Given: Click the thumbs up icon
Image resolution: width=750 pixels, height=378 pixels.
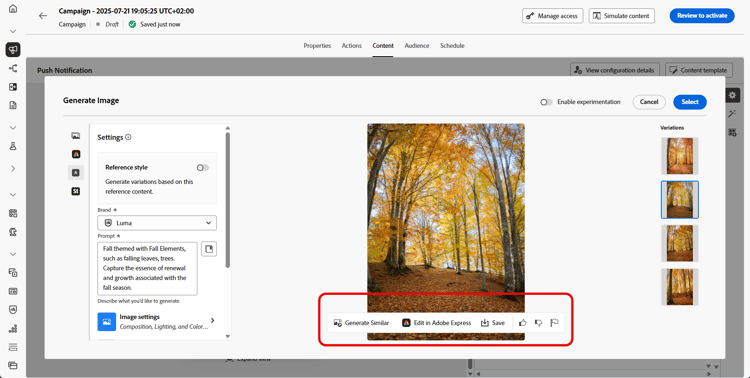Looking at the screenshot, I should 523,323.
